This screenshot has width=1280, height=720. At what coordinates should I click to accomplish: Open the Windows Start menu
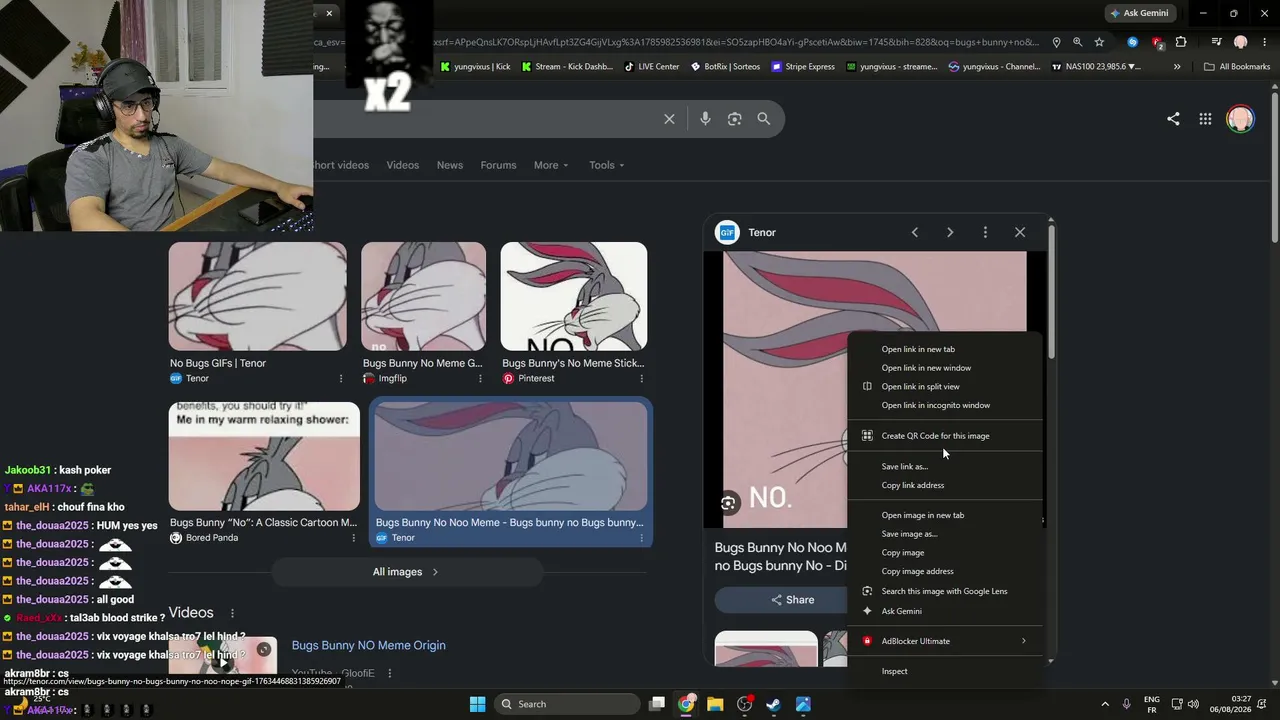(x=477, y=704)
